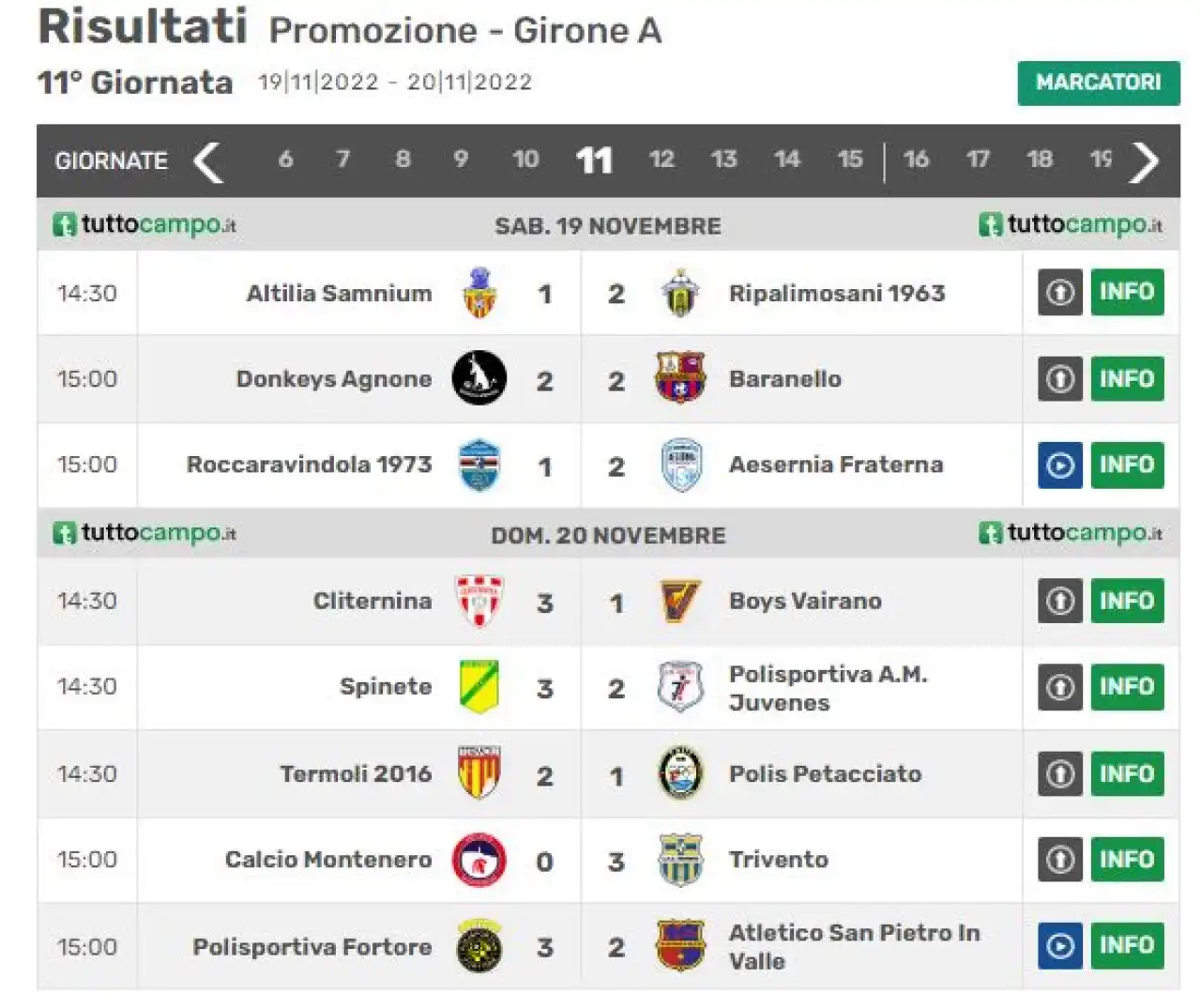The image size is (1201, 1008).
Task: Click the Donkeys Agnone black logo
Action: pos(479,378)
